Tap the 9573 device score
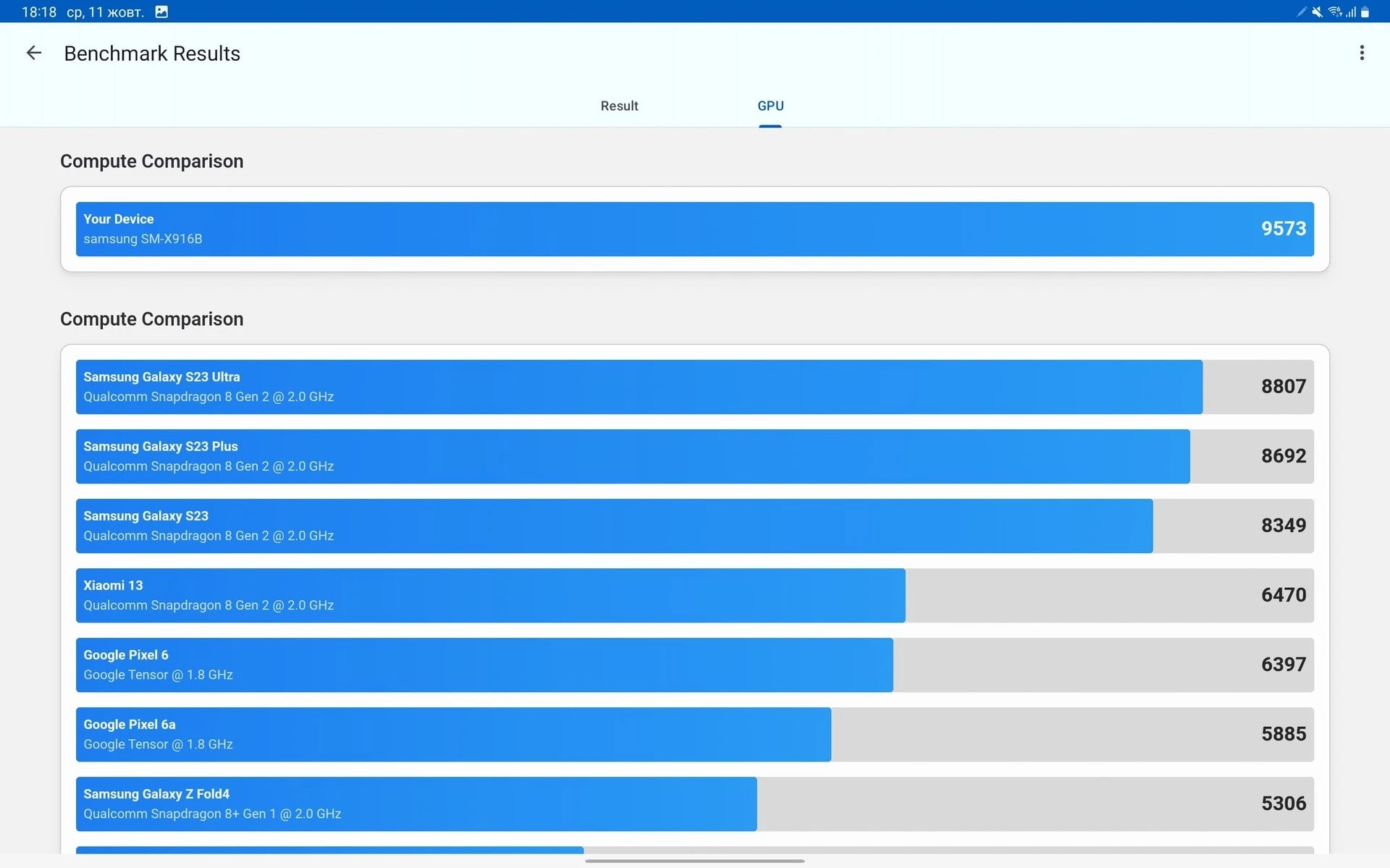Image resolution: width=1390 pixels, height=868 pixels. 1283,229
